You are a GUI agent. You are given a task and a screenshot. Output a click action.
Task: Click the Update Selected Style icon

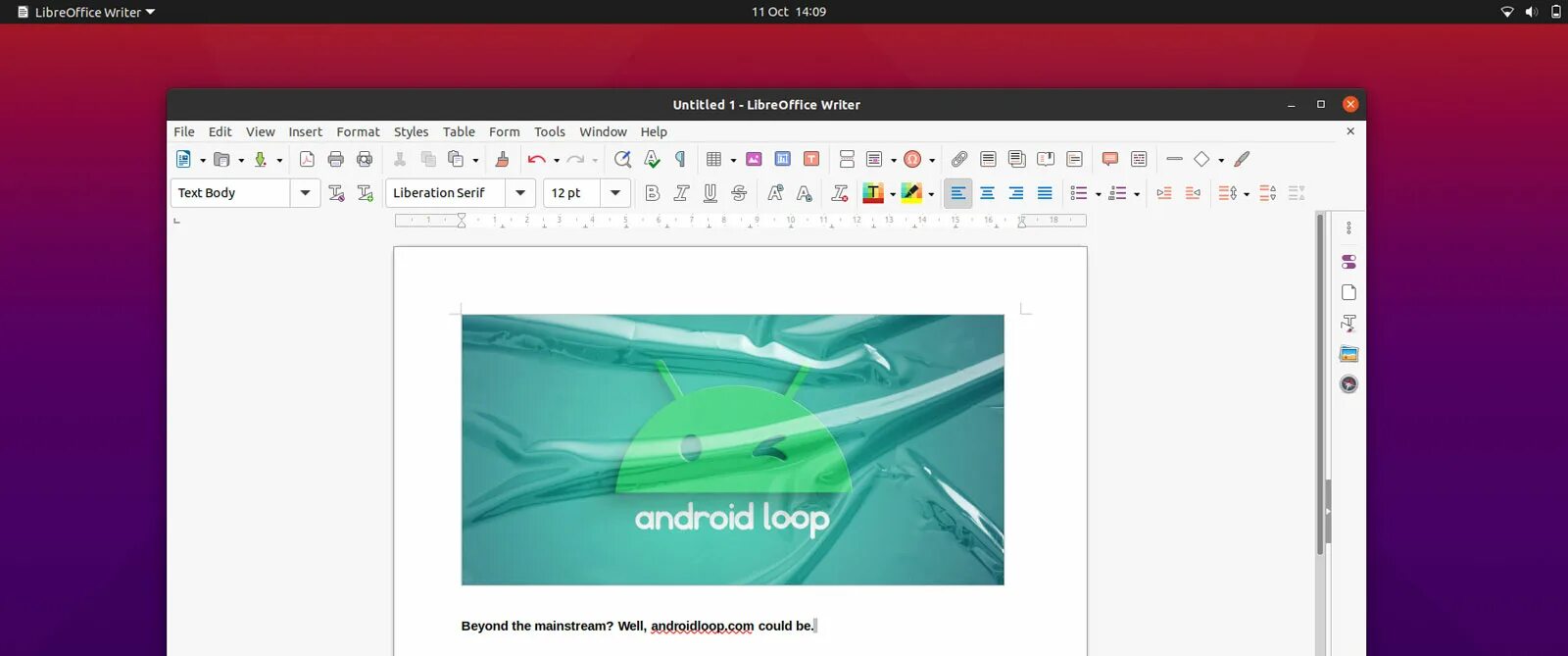[x=336, y=193]
